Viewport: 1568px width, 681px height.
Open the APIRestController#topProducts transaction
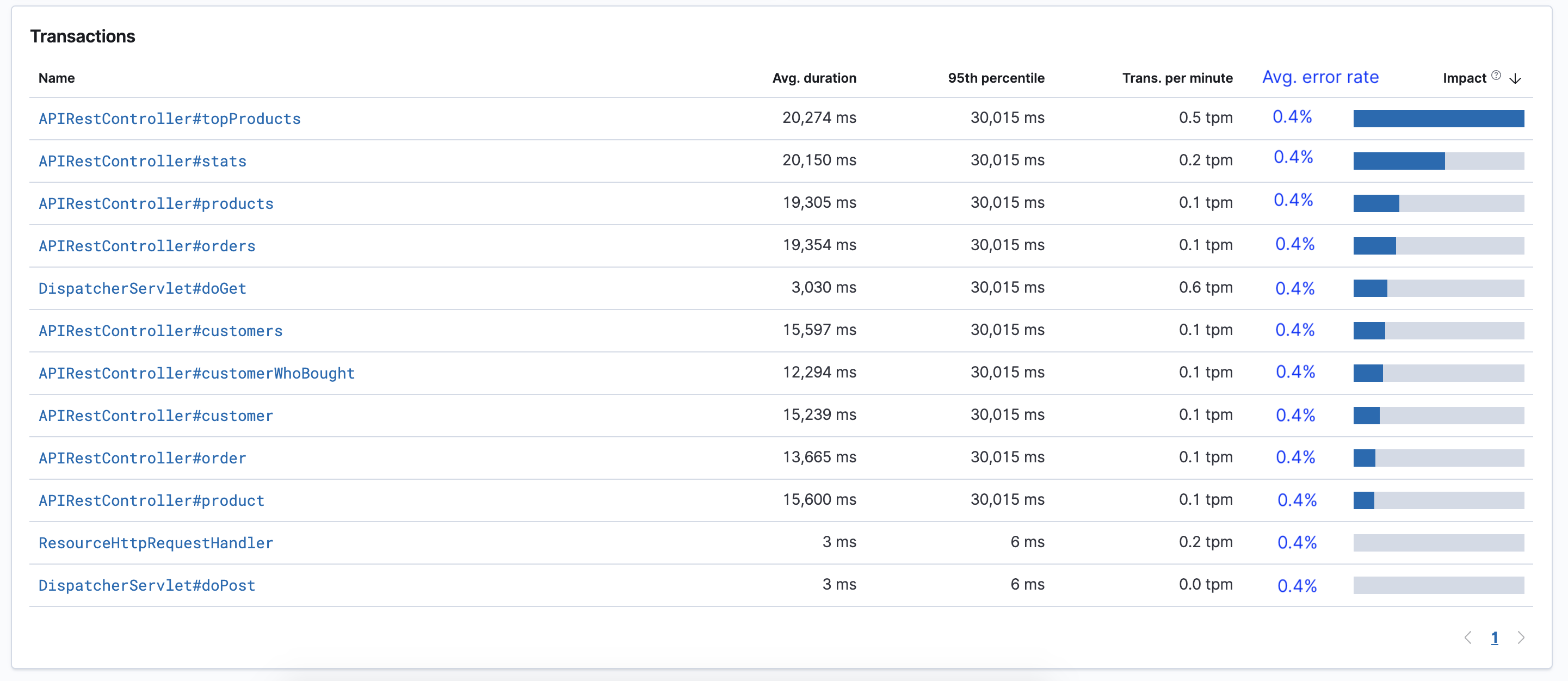(x=169, y=119)
